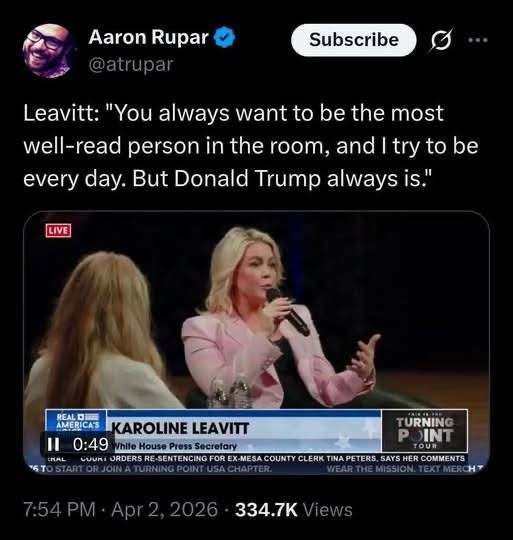This screenshot has width=513, height=540.
Task: Open Aaron Rupar's profile avatar
Action: [48, 51]
